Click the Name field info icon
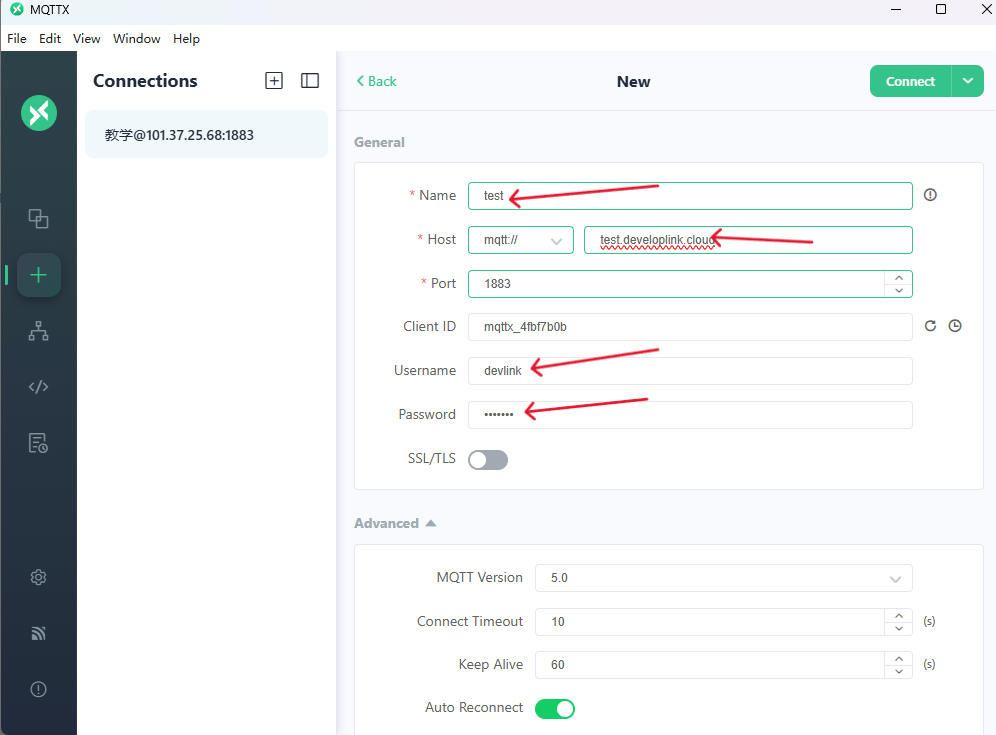The image size is (996, 735). pos(930,195)
